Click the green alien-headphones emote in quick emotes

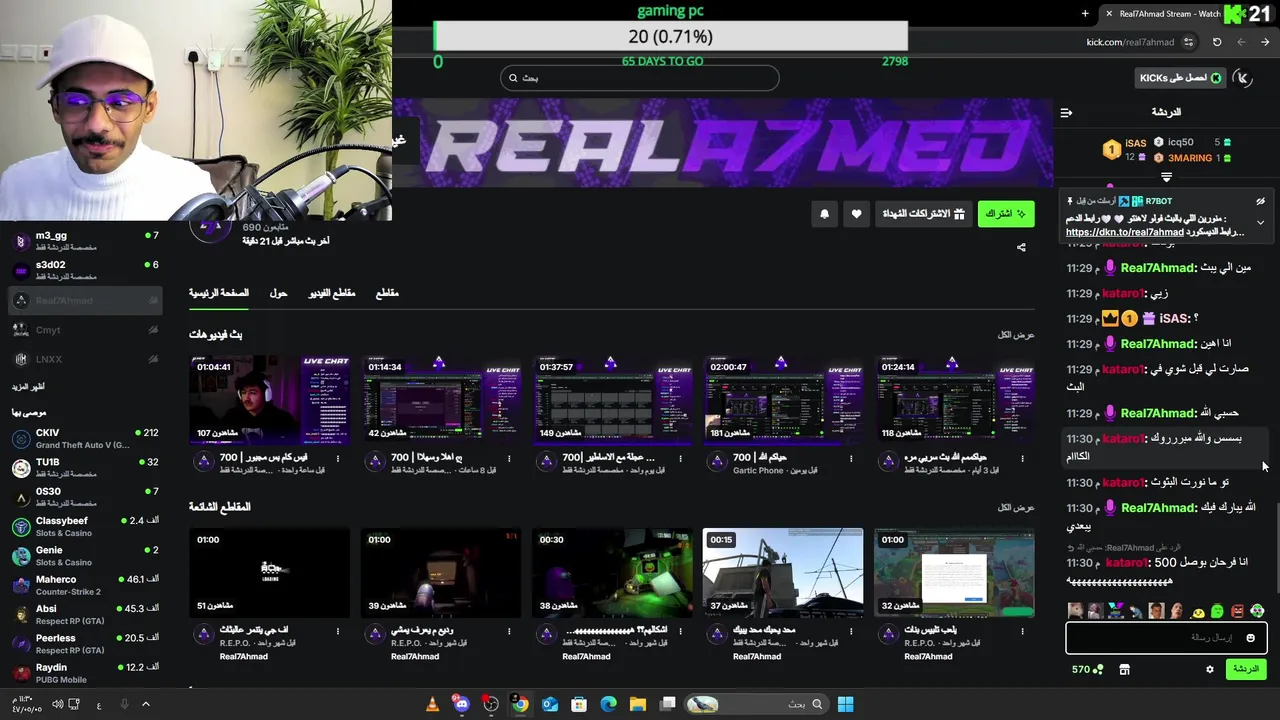click(x=1257, y=611)
